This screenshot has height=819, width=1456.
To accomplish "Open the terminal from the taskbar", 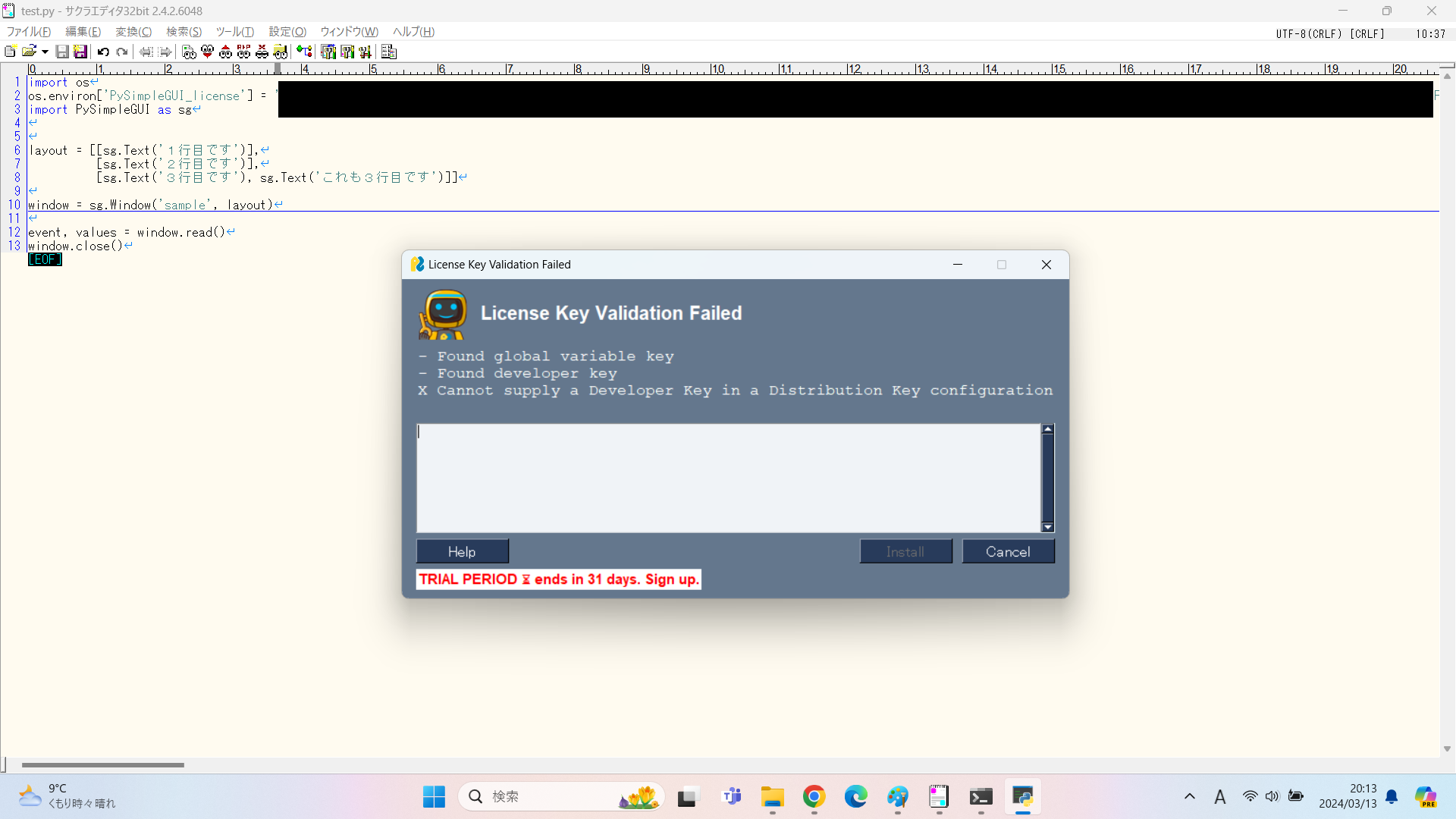I will (x=981, y=797).
